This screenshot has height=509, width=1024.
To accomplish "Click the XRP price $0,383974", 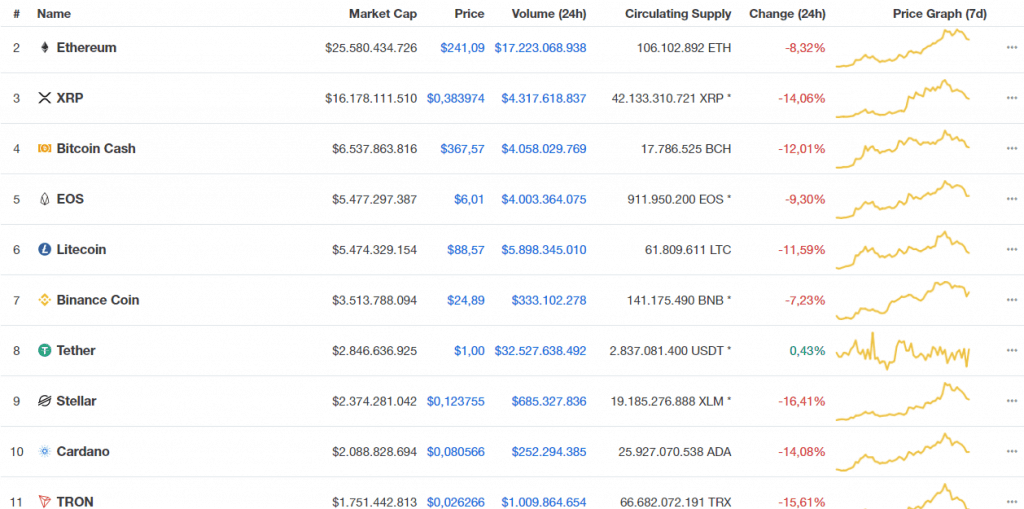I will pyautogui.click(x=456, y=98).
